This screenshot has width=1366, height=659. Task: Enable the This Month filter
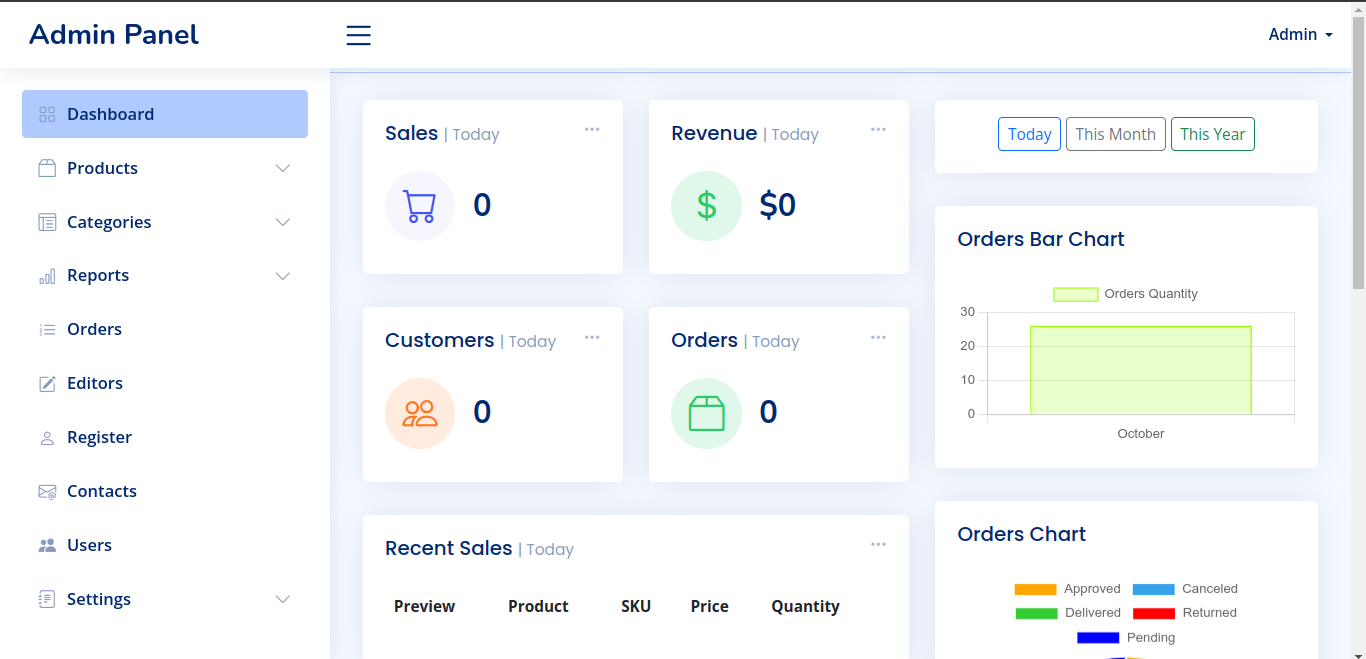(x=1115, y=134)
